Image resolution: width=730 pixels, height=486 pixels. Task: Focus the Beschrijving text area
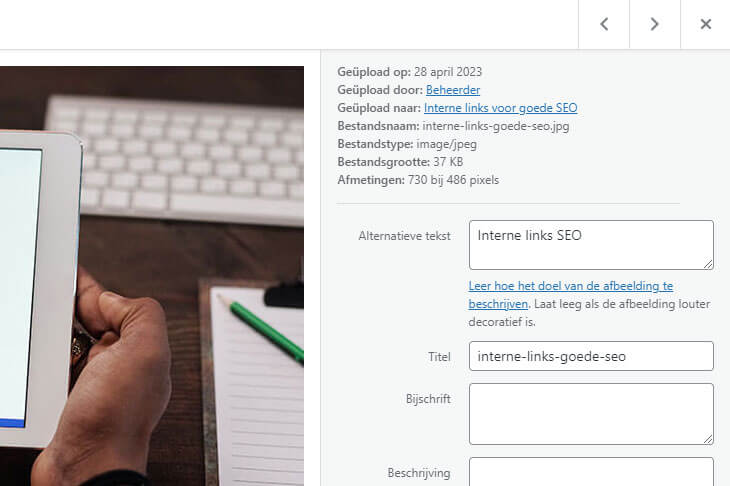click(591, 472)
